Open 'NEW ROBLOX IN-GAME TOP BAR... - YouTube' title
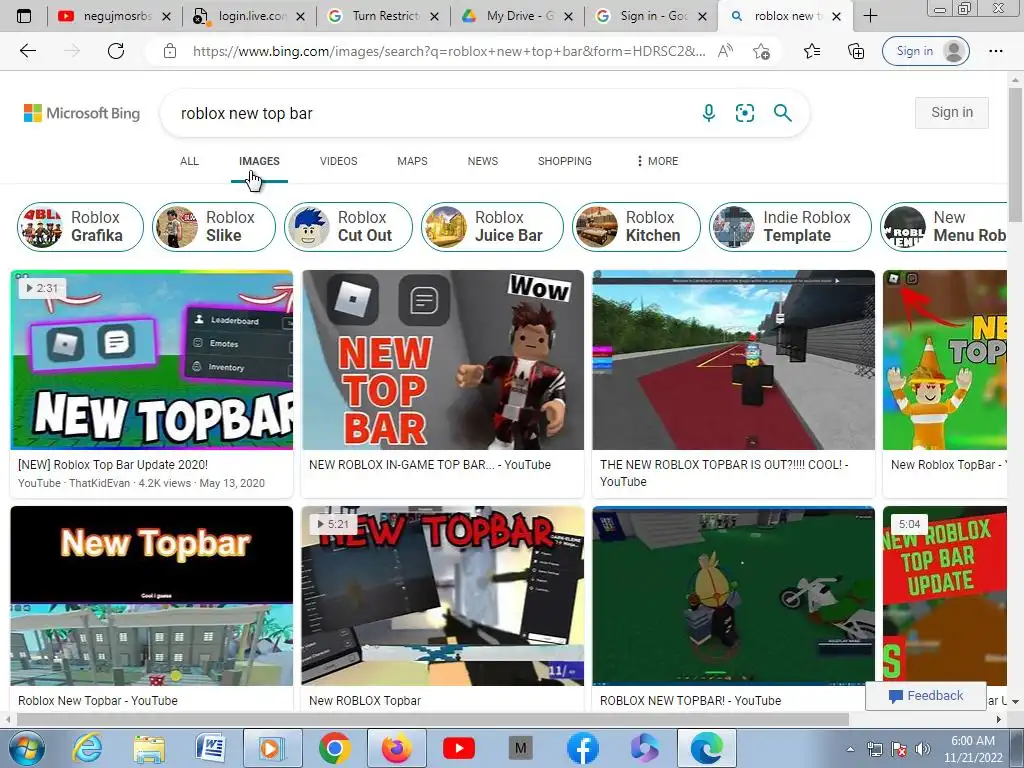The image size is (1024, 768). pyautogui.click(x=430, y=464)
